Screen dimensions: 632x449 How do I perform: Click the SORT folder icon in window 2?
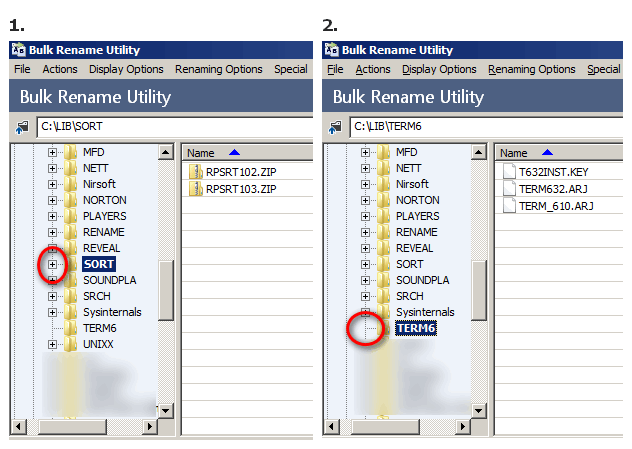tap(384, 264)
